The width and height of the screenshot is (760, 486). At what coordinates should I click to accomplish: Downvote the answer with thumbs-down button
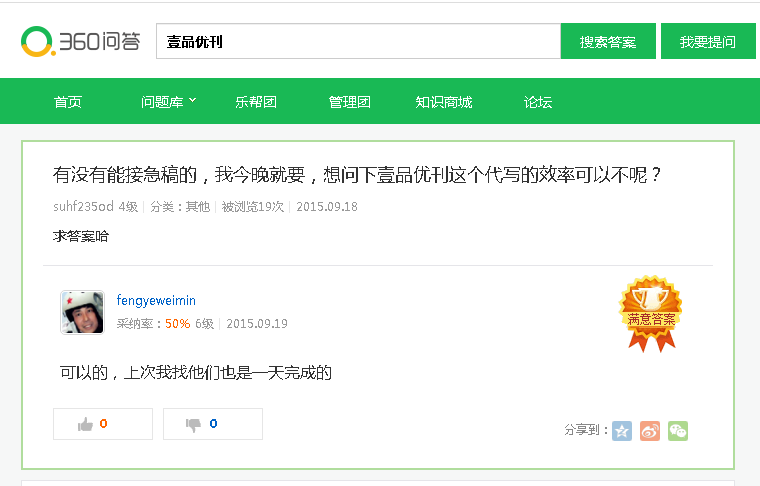pyautogui.click(x=213, y=424)
